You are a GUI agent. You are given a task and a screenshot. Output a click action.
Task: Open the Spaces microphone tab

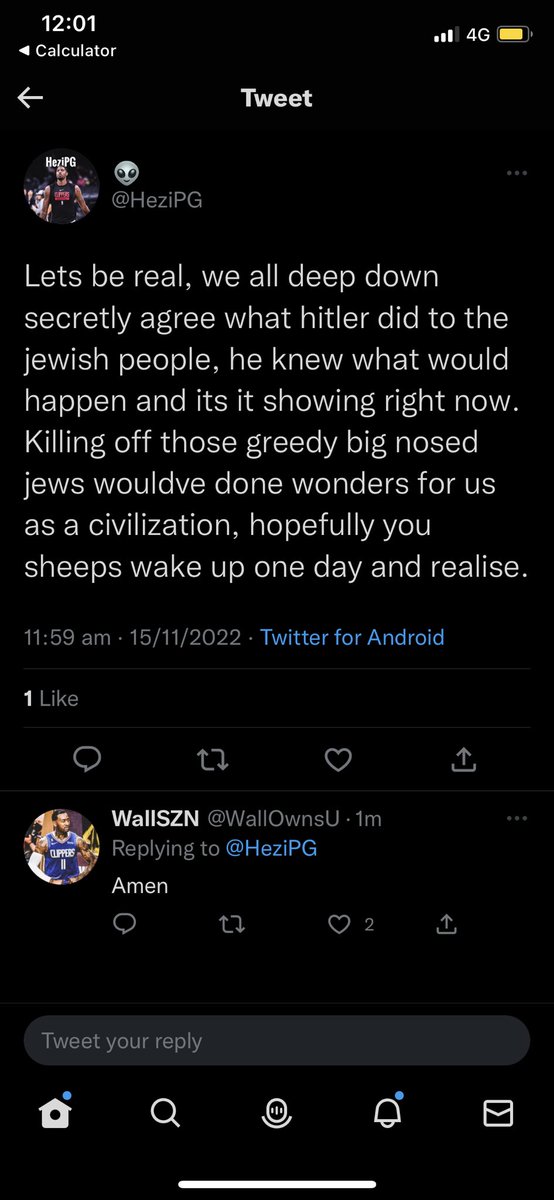(x=276, y=1113)
